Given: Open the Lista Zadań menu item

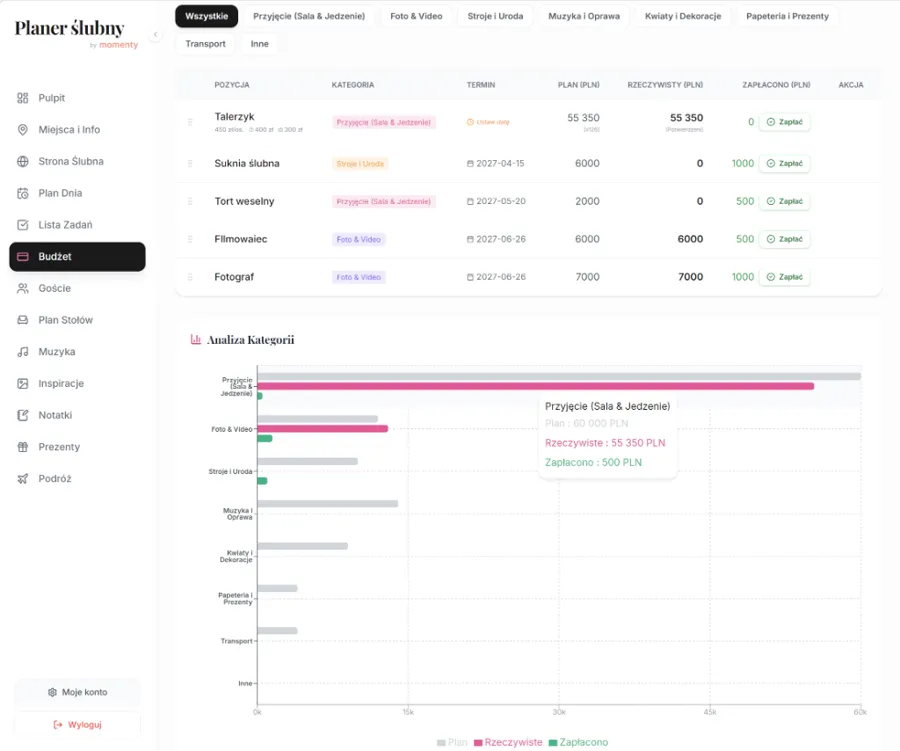Looking at the screenshot, I should tap(65, 225).
